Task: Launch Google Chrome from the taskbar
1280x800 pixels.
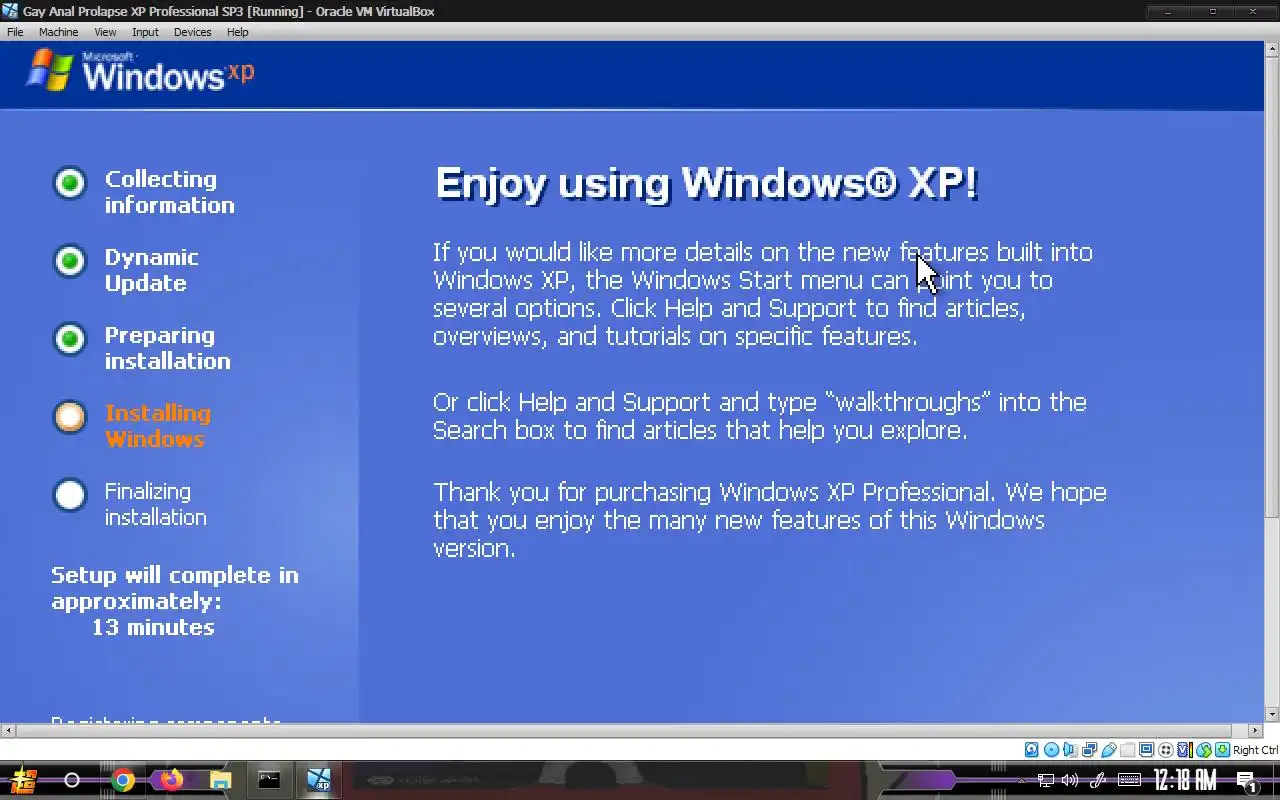Action: (123, 780)
